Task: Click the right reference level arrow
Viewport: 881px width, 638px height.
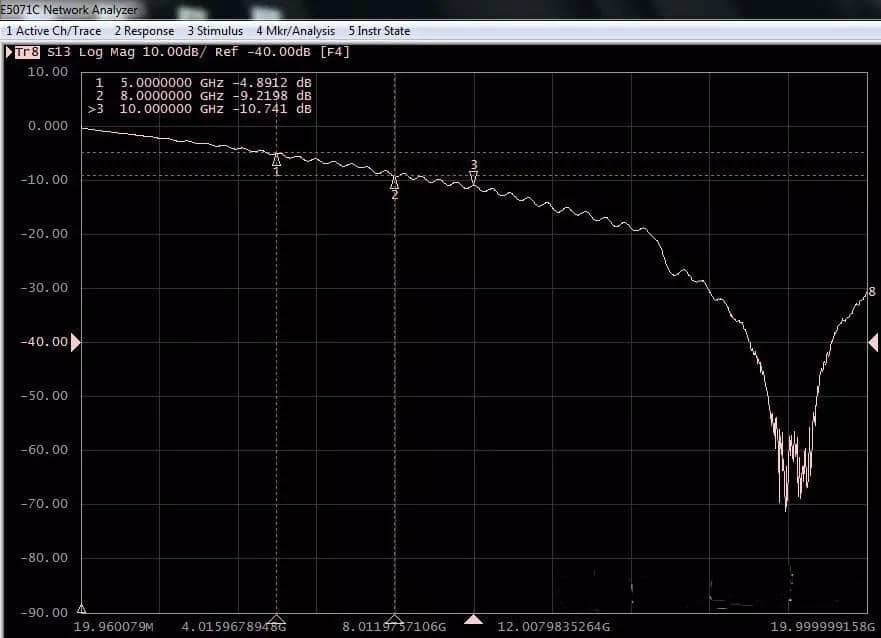Action: 873,342
